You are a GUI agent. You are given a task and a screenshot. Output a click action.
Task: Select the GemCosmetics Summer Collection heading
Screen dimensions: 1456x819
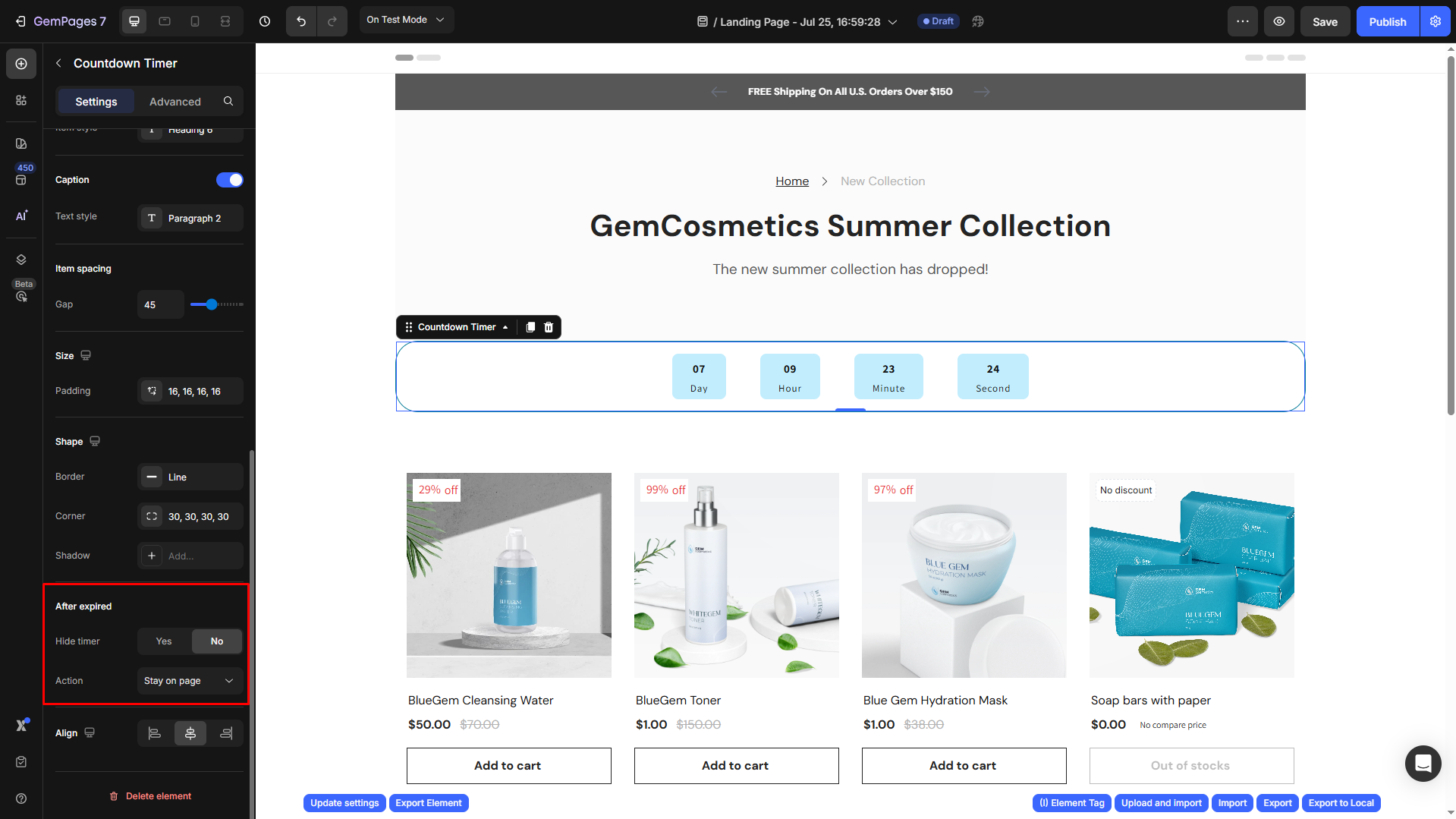tap(850, 226)
